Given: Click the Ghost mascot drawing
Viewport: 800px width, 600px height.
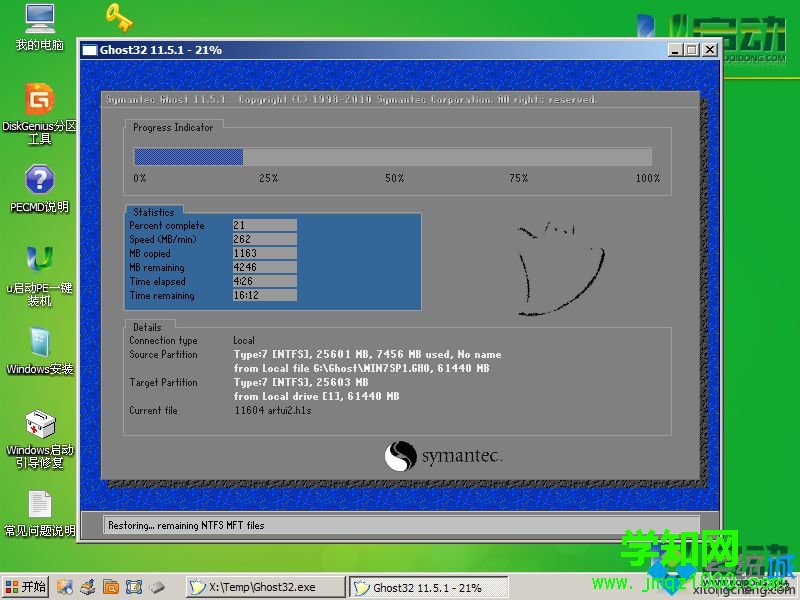Looking at the screenshot, I should click(560, 268).
